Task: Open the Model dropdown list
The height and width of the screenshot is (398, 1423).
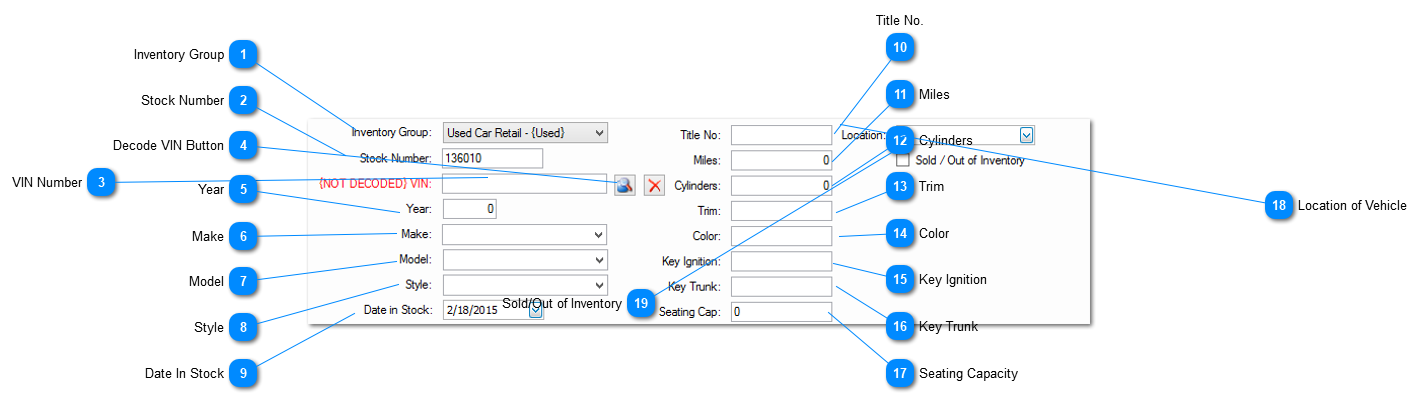Action: tap(524, 260)
